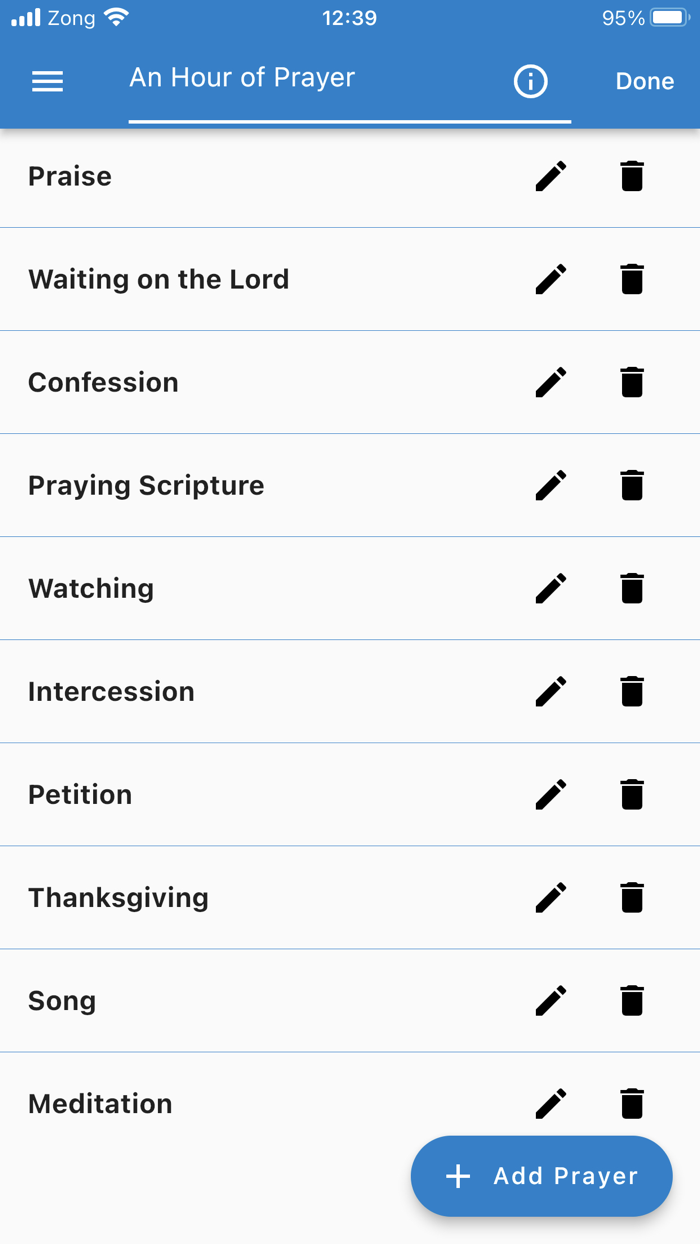This screenshot has height=1244, width=700.
Task: Delete the Meditation prayer item
Action: click(632, 1103)
